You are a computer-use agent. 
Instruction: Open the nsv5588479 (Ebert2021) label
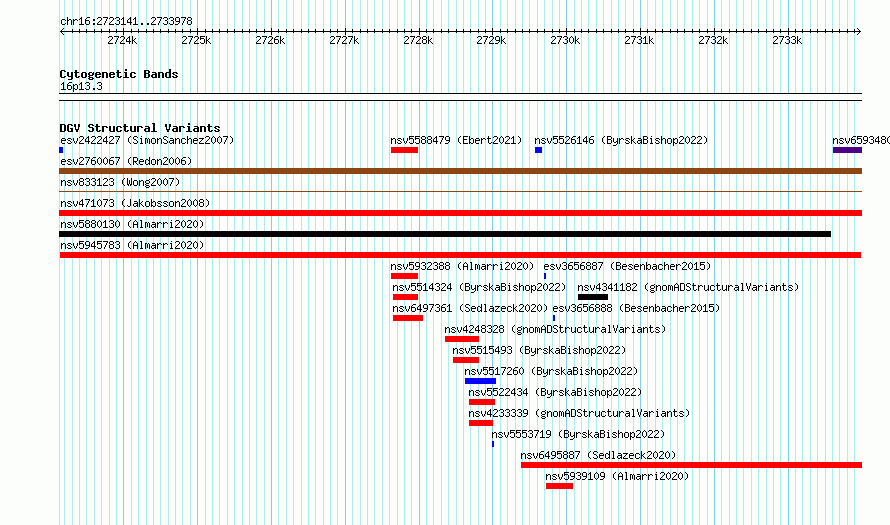(x=456, y=140)
